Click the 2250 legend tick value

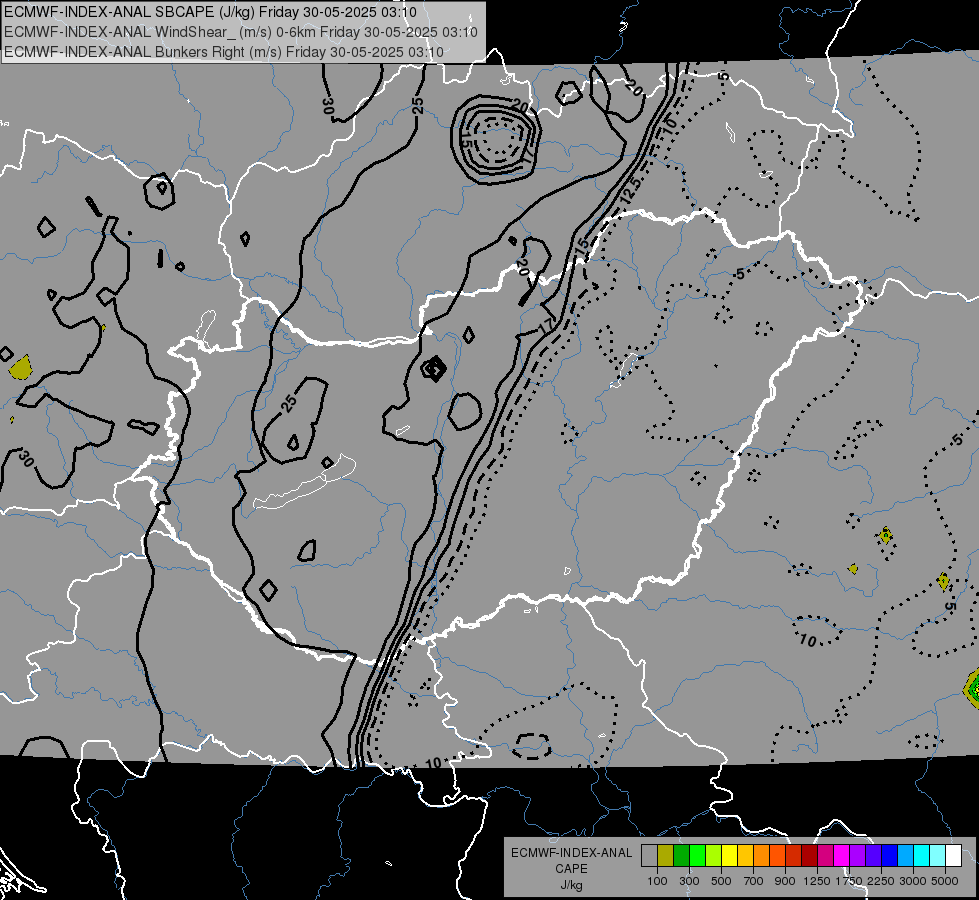pos(881,881)
